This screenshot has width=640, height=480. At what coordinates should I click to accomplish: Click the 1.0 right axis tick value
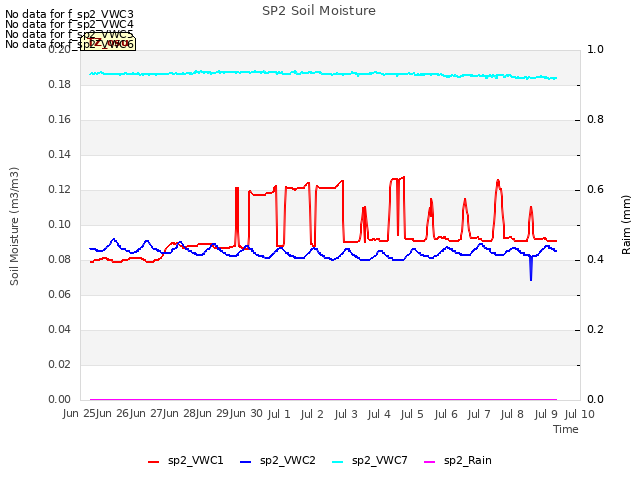coord(595,49)
